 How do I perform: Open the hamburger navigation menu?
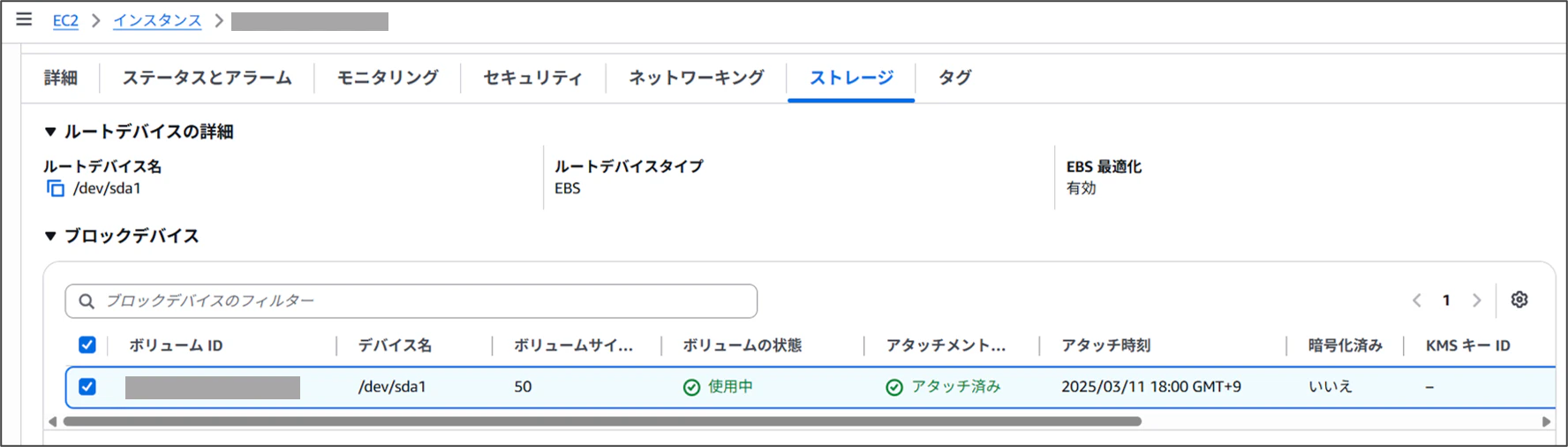coord(24,19)
